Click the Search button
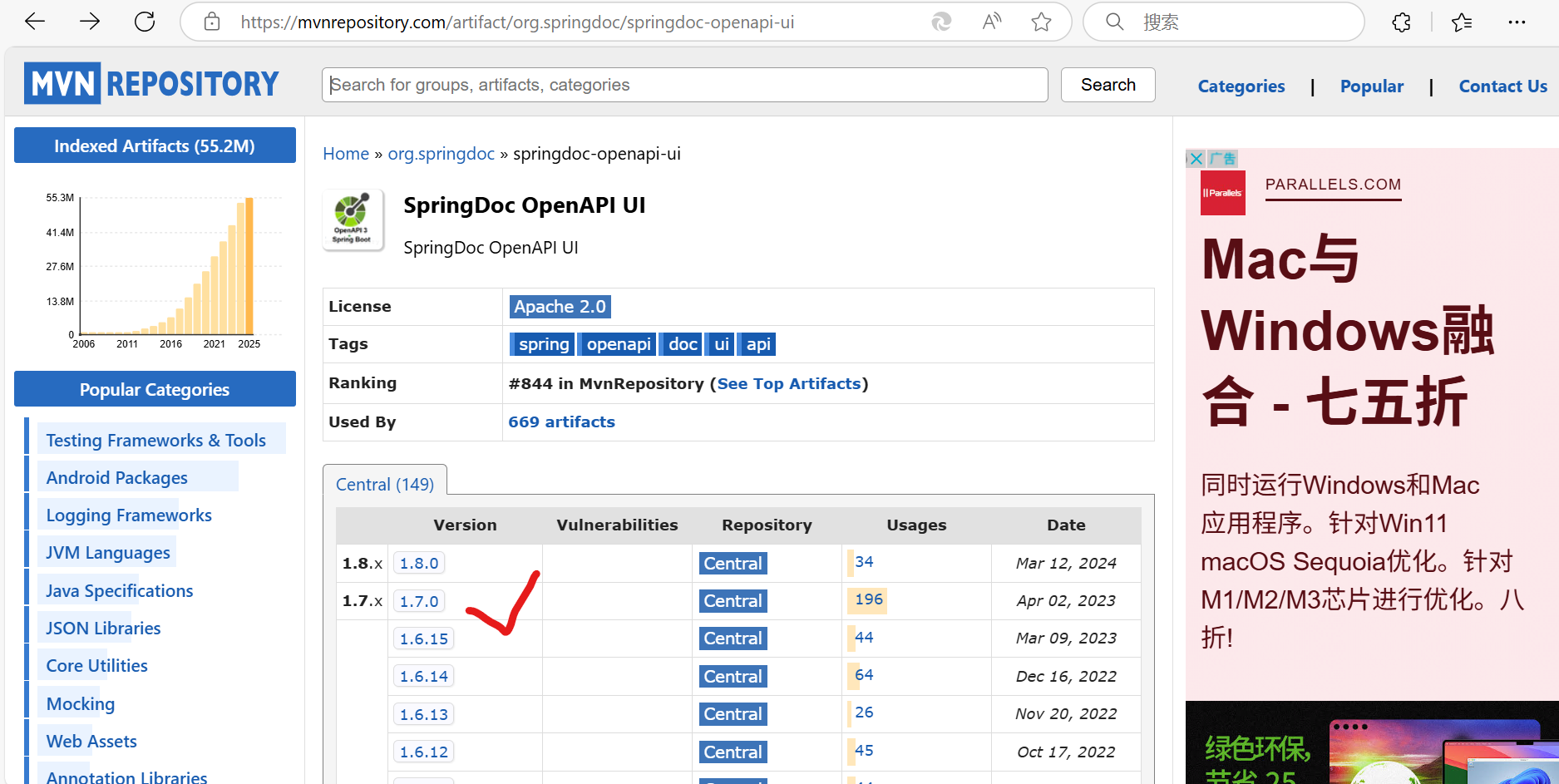1559x784 pixels. pyautogui.click(x=1108, y=84)
